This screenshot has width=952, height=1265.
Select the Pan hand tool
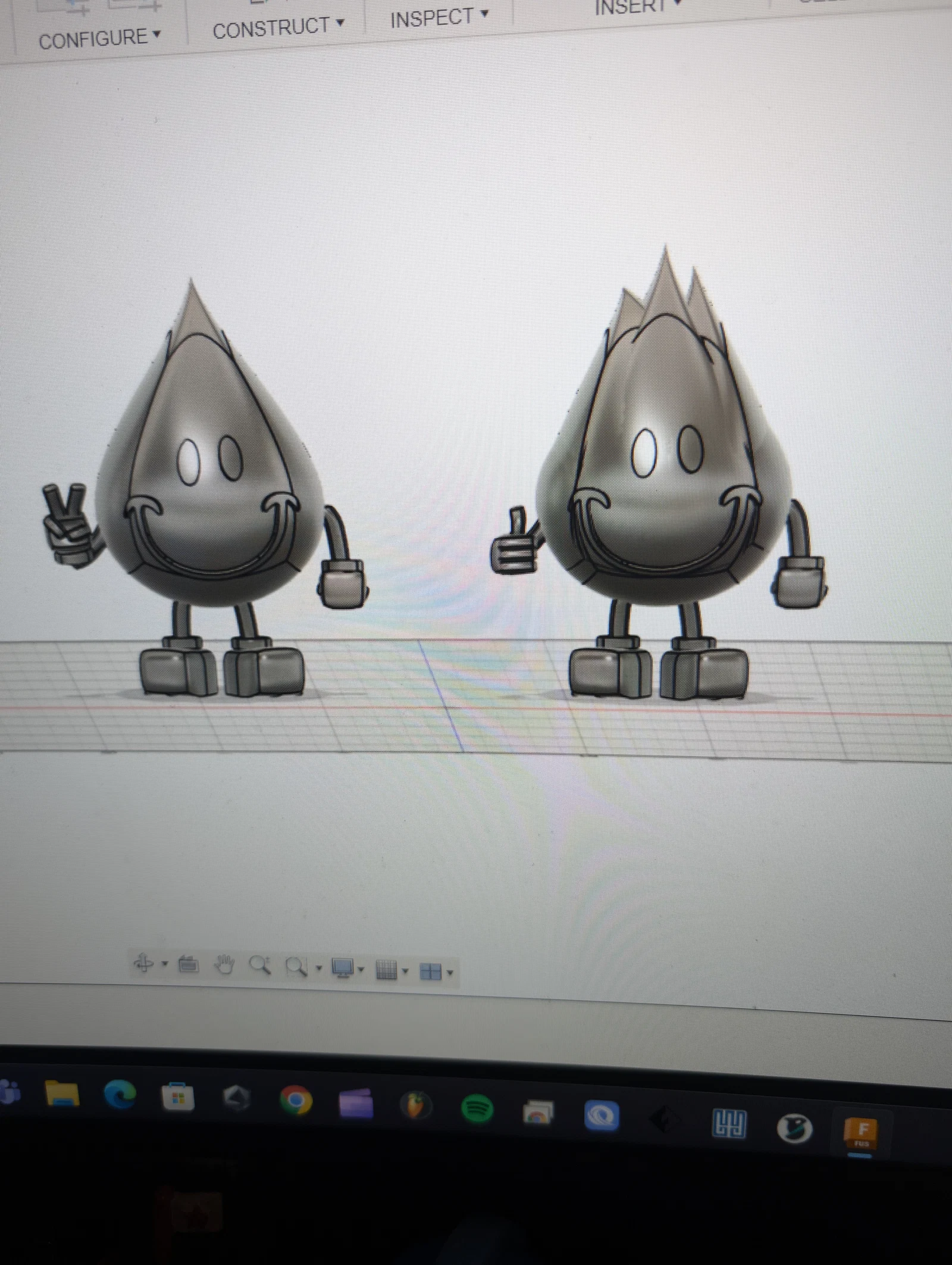tap(224, 964)
